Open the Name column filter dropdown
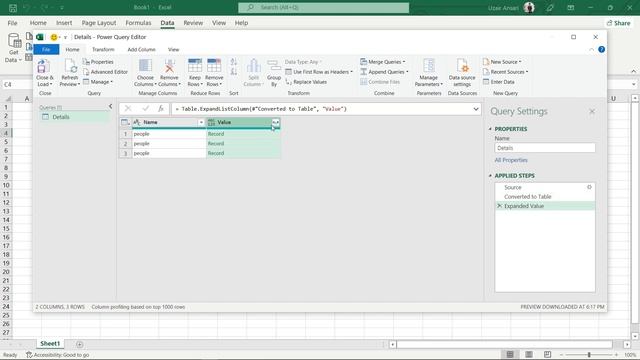 [x=201, y=122]
